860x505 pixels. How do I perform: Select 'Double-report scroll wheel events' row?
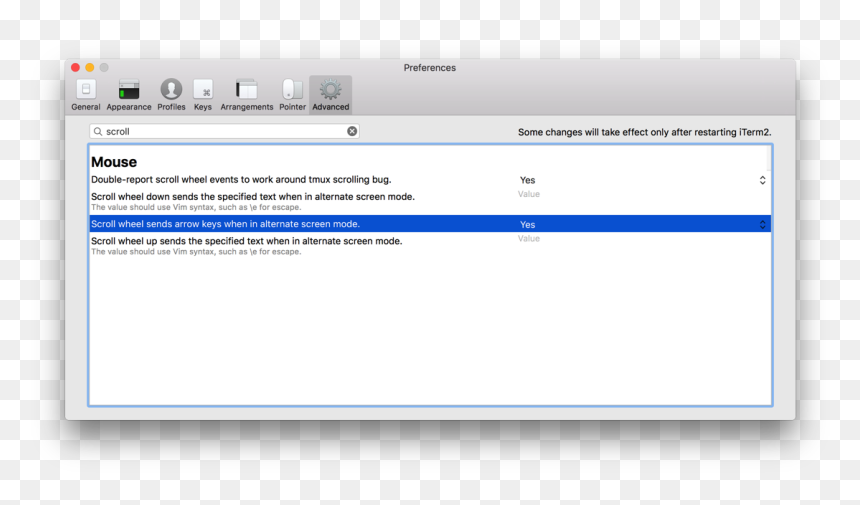coord(429,180)
